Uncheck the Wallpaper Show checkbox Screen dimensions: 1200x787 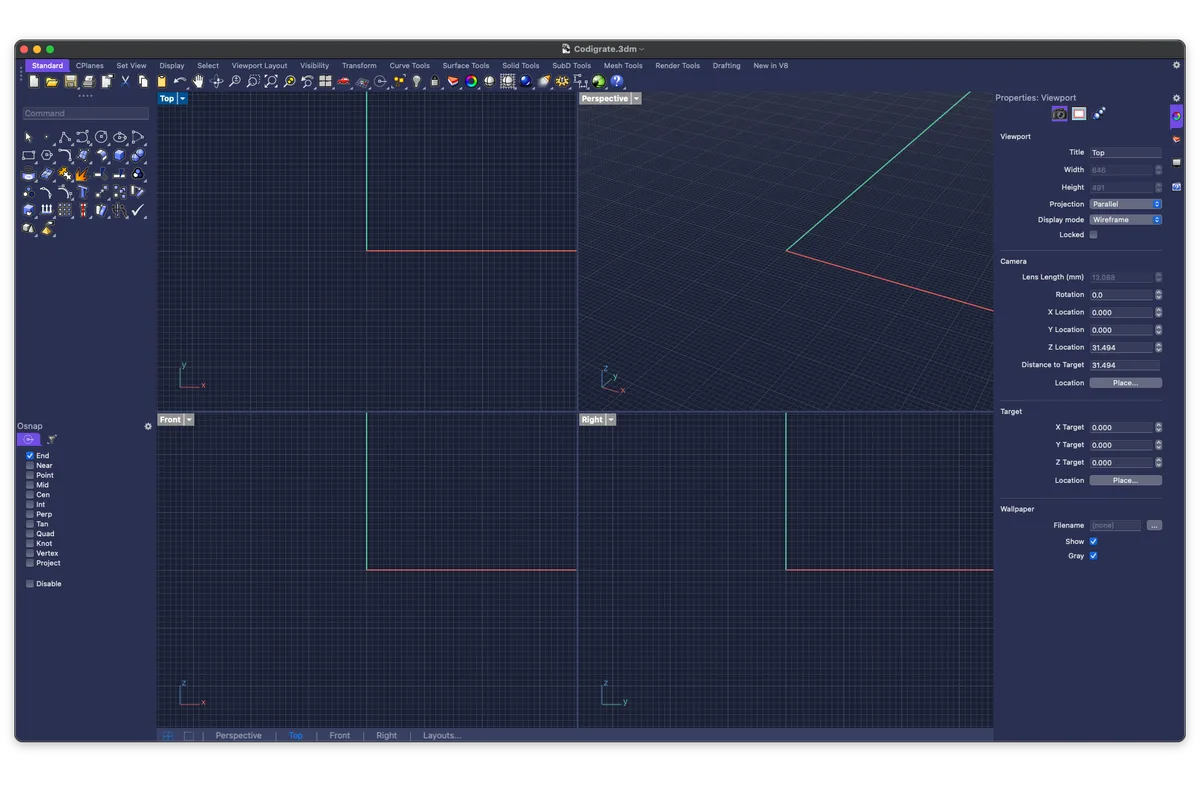coord(1093,541)
